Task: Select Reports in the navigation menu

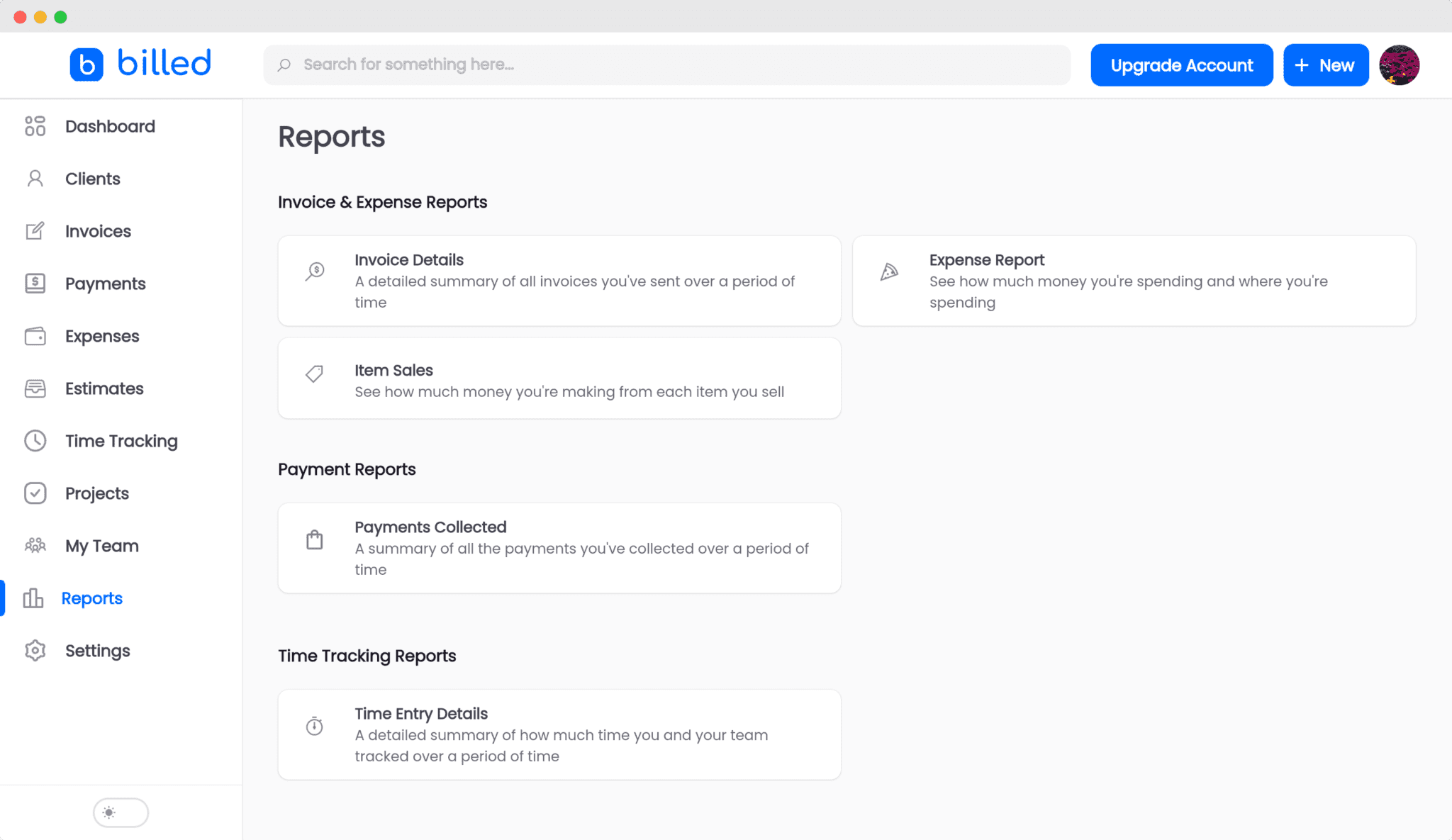Action: coord(92,598)
